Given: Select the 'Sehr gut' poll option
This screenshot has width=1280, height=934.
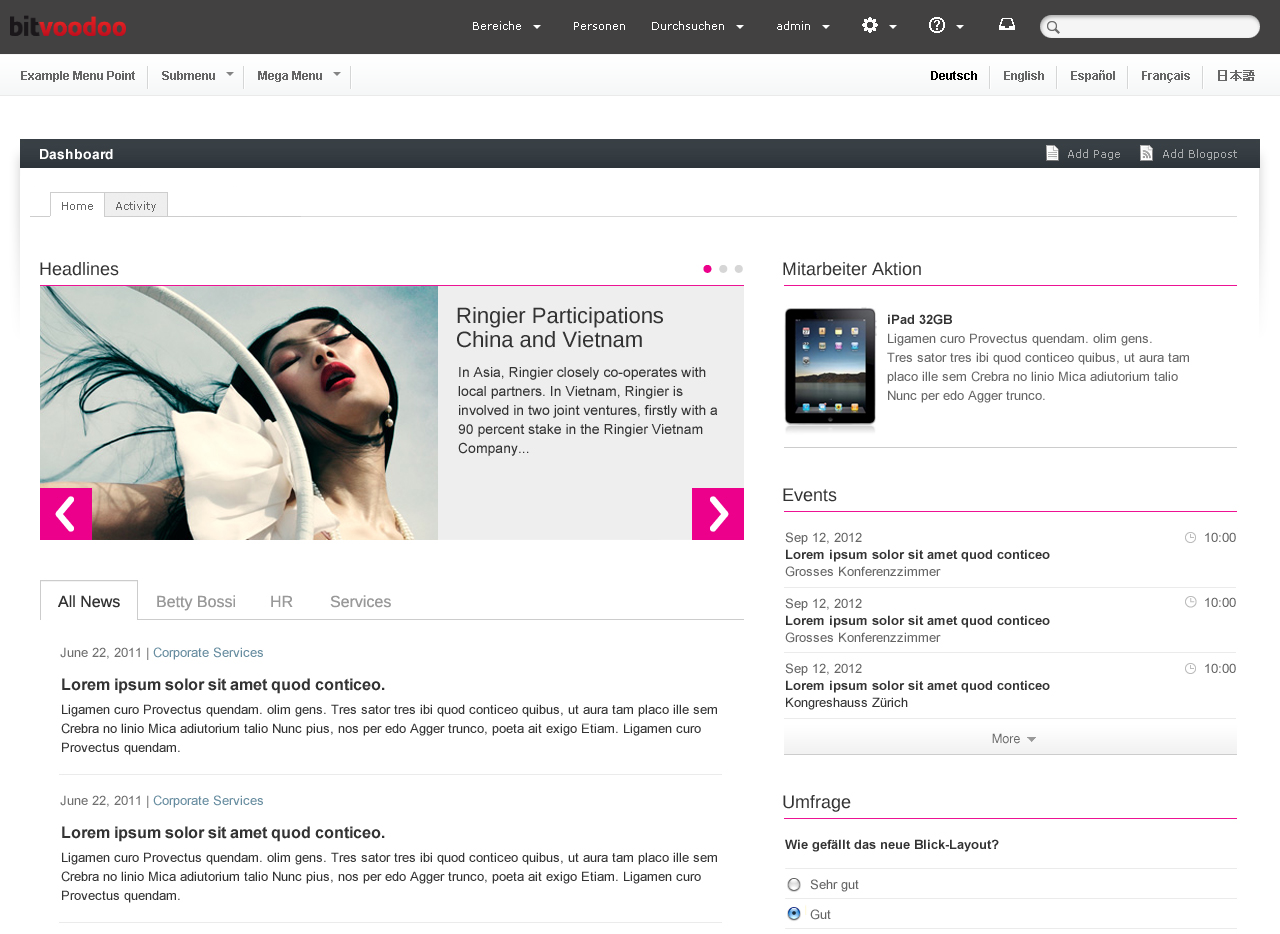Looking at the screenshot, I should [x=793, y=884].
